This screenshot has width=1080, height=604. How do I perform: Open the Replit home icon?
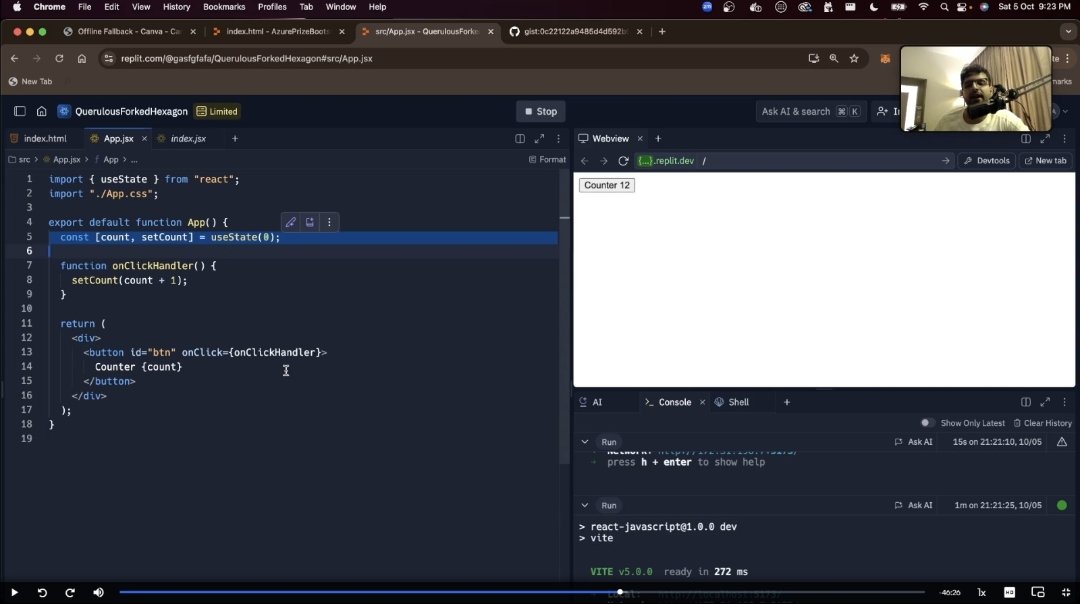tap(41, 111)
